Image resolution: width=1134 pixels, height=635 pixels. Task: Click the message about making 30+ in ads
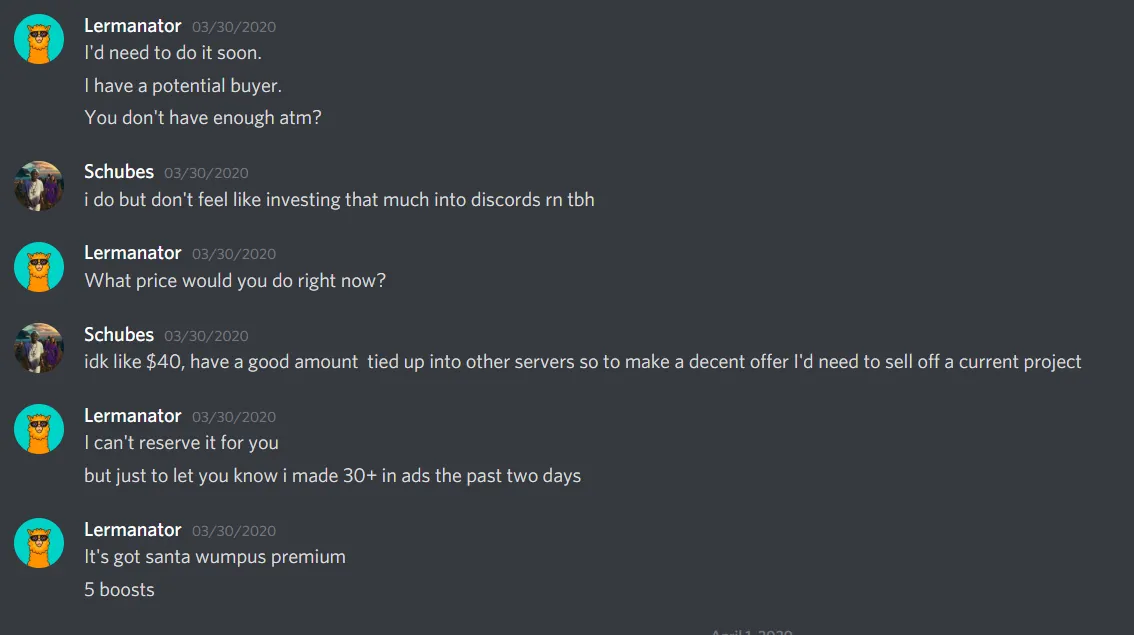[332, 476]
